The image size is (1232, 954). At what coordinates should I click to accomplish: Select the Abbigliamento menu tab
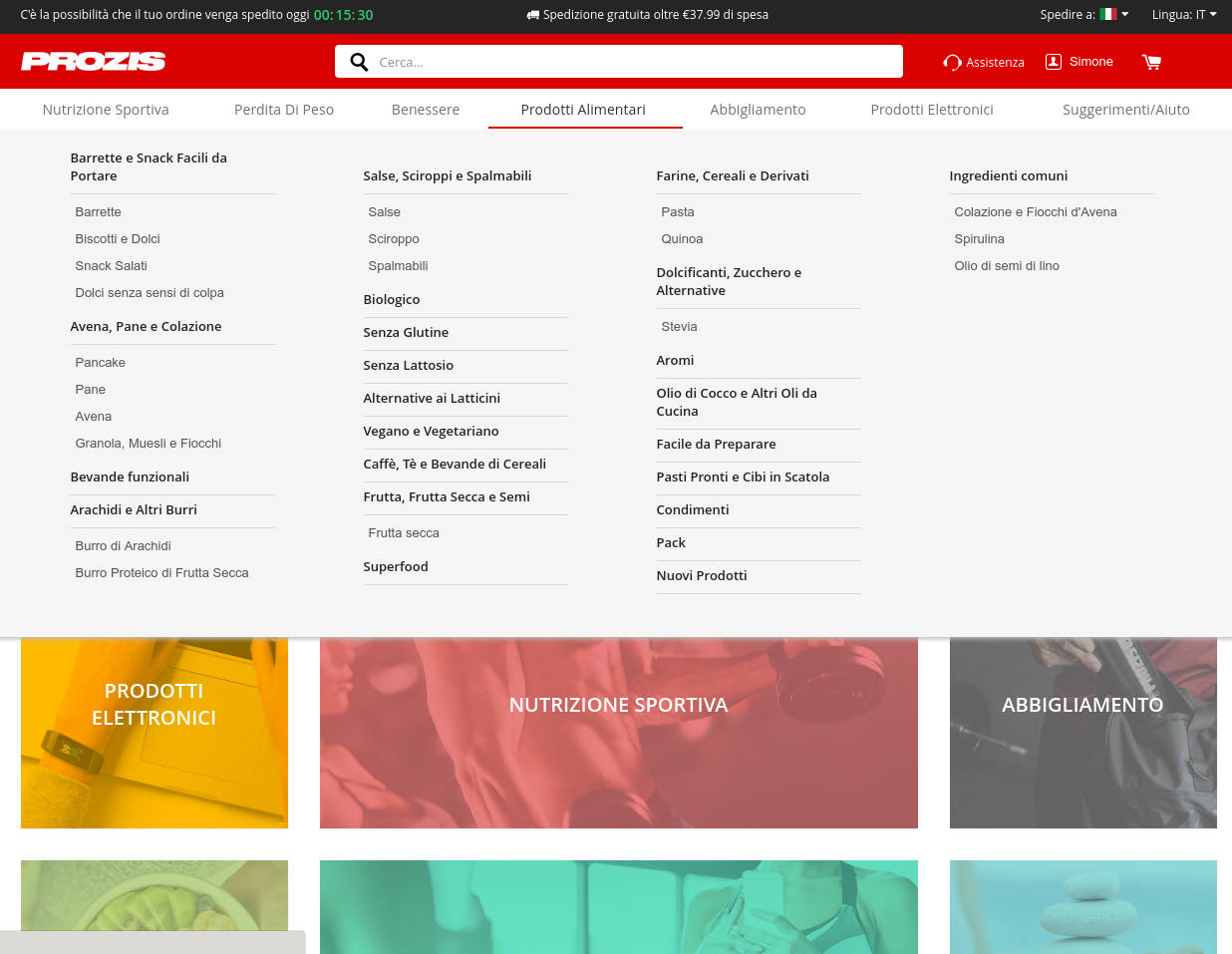[758, 110]
